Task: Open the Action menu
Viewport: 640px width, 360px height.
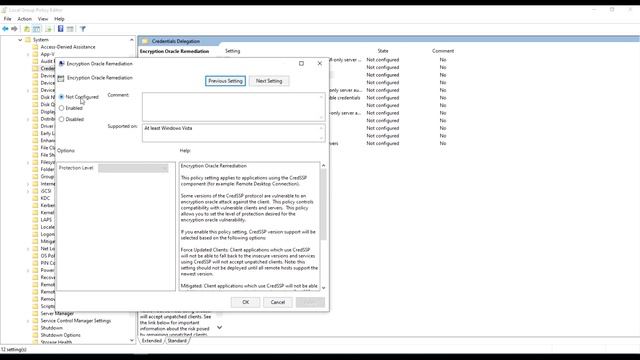Action: 24,19
